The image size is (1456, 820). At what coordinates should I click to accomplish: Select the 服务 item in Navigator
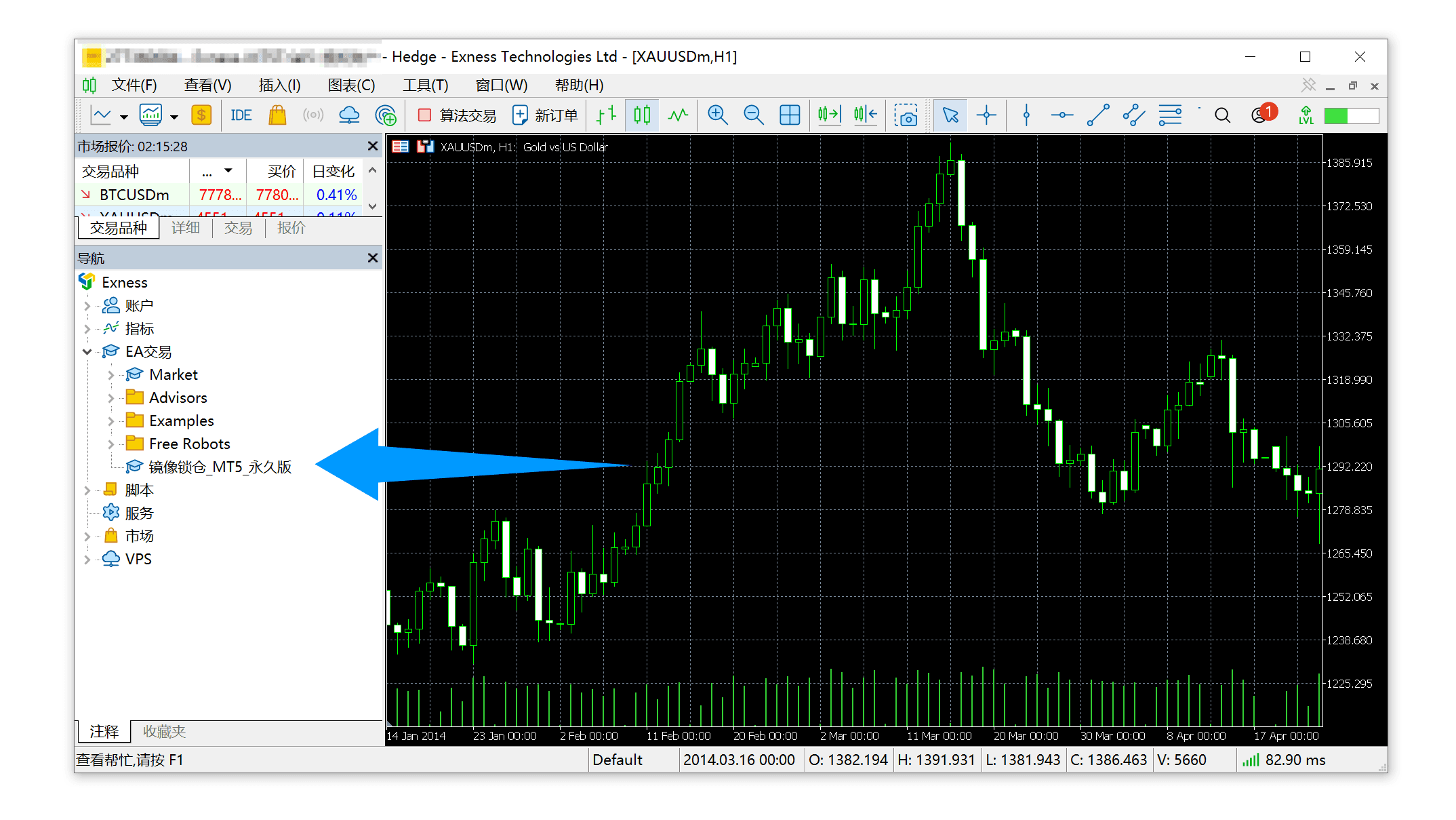[x=128, y=513]
